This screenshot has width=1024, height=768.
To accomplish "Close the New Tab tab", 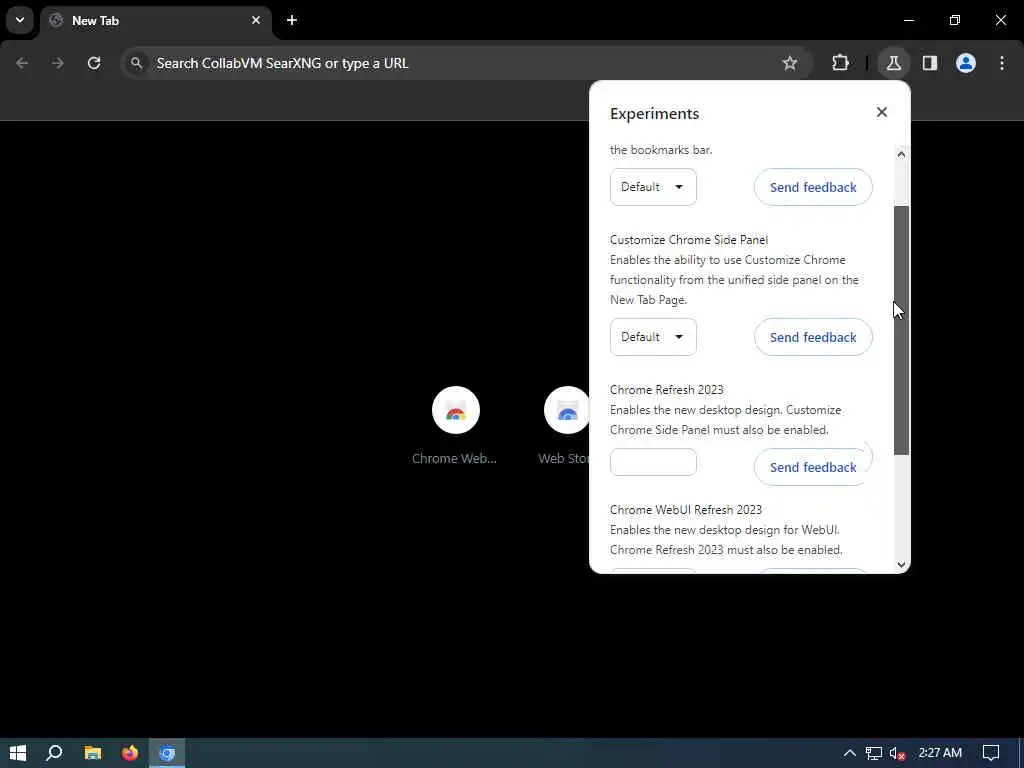I will click(x=256, y=20).
